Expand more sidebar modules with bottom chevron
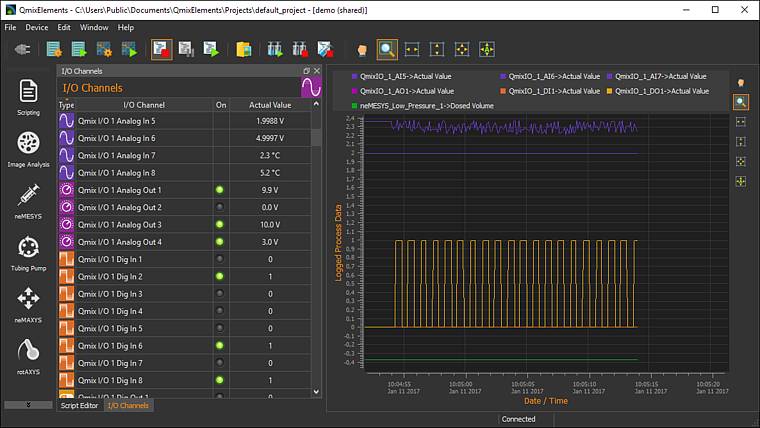Image resolution: width=760 pixels, height=428 pixels. point(28,404)
